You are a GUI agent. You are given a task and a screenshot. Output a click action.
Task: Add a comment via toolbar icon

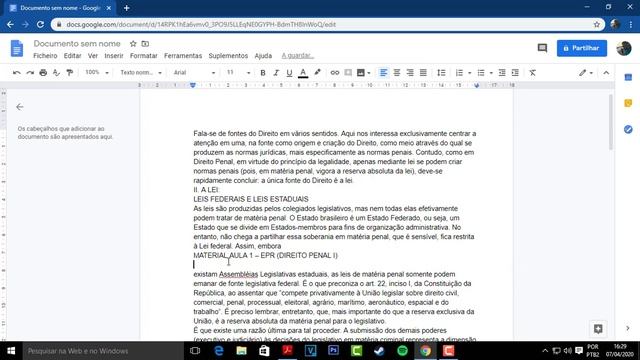click(348, 73)
